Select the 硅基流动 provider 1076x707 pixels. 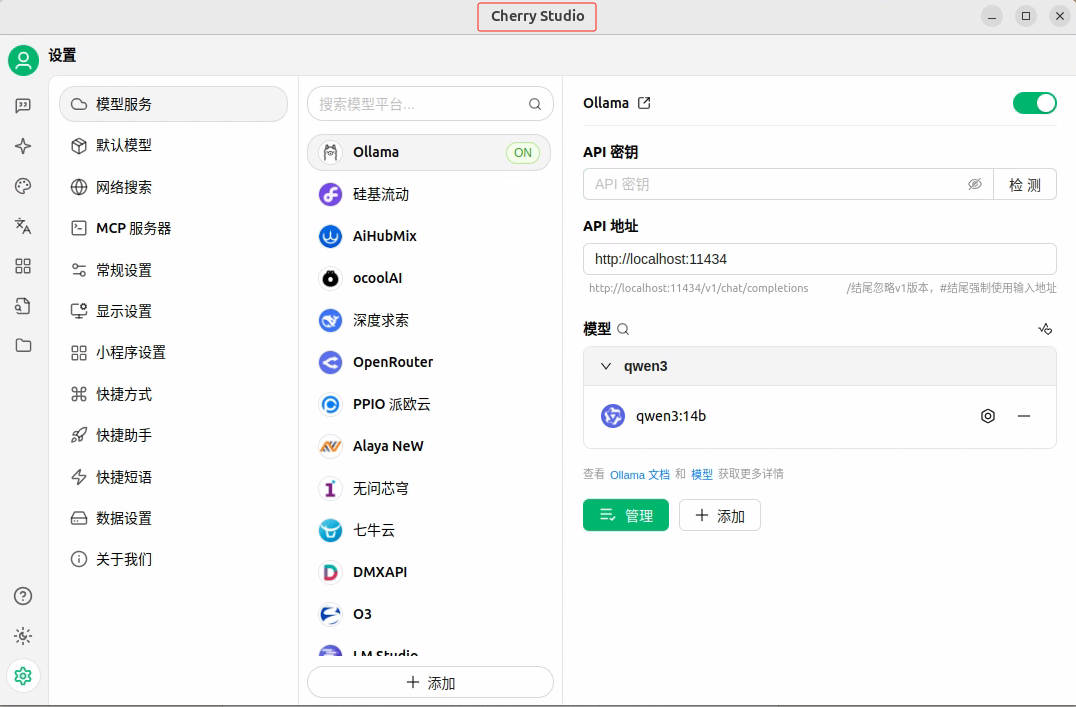point(429,194)
